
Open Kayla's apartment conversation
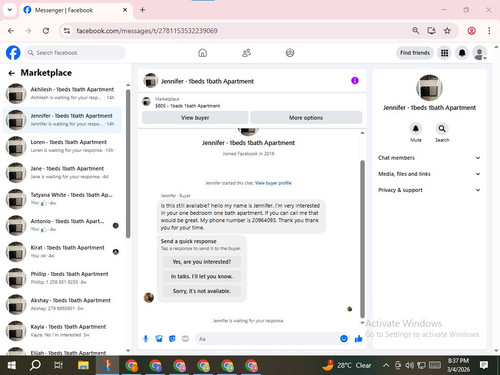(x=62, y=331)
